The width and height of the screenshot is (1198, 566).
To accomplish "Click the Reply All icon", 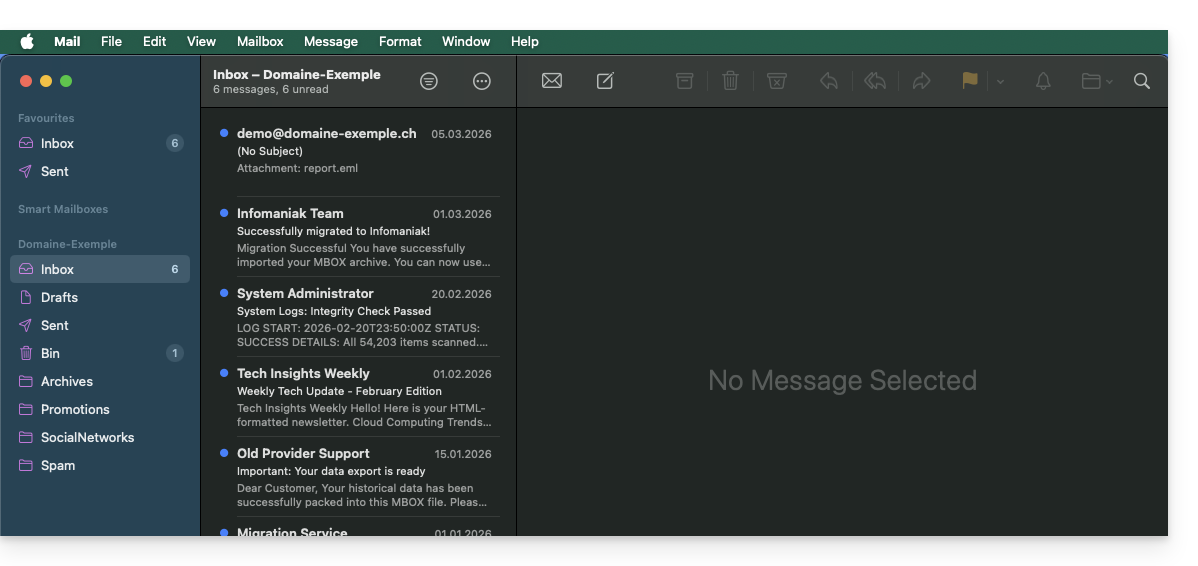I will 875,81.
